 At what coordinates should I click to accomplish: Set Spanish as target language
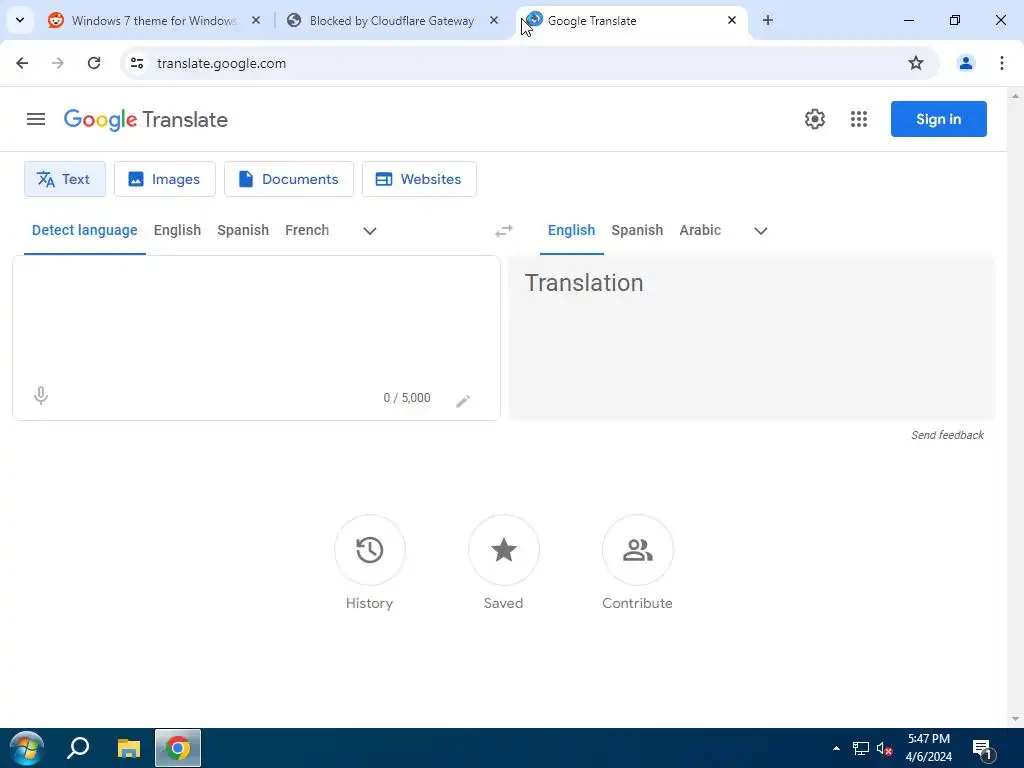coord(637,231)
